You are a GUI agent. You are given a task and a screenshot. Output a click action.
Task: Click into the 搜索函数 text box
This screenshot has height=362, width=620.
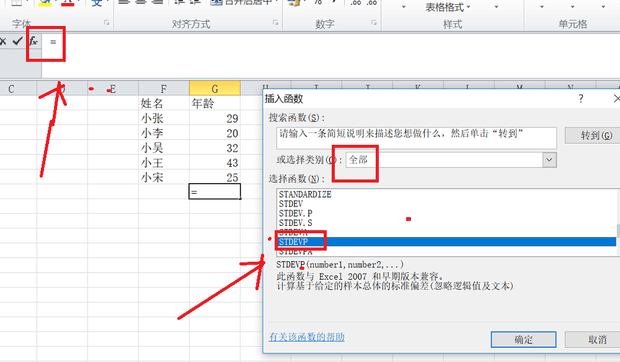[x=416, y=138]
